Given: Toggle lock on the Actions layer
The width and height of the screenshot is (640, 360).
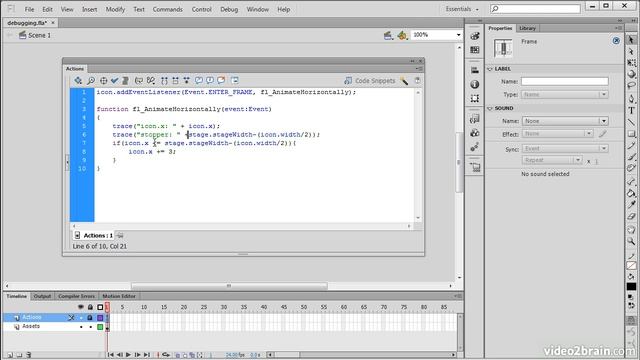Looking at the screenshot, I should pyautogui.click(x=90, y=318).
